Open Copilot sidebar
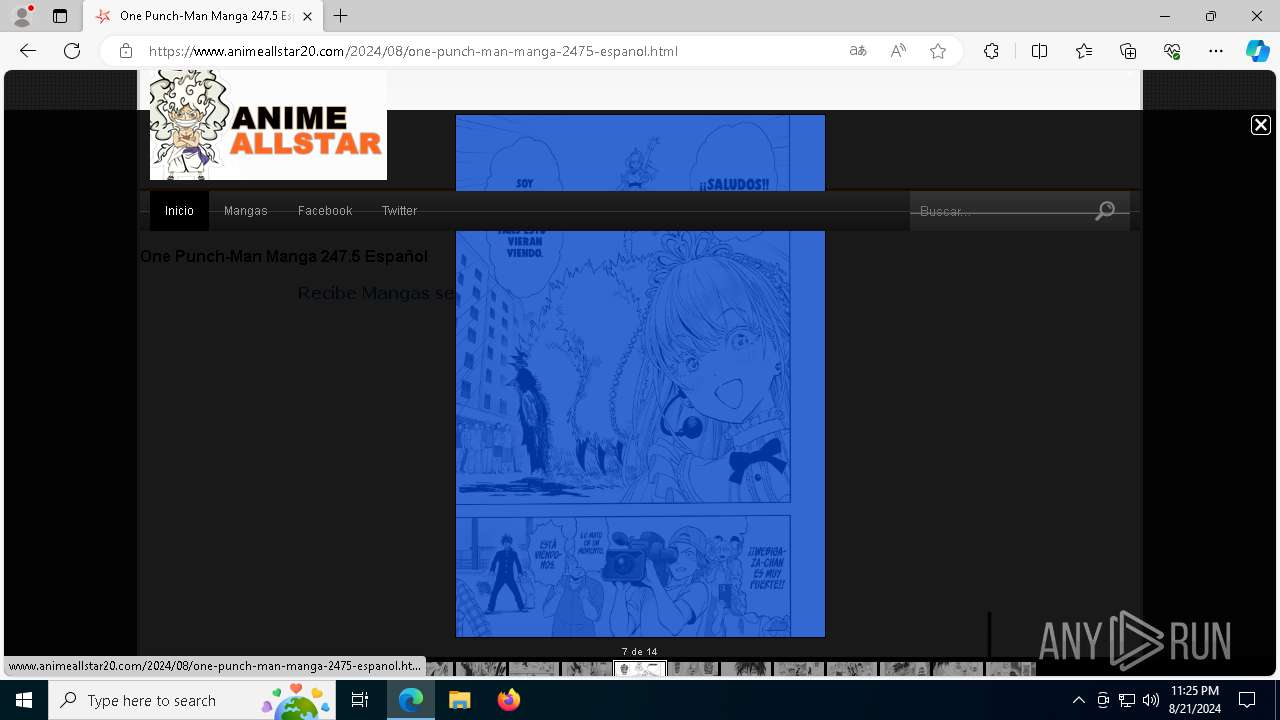This screenshot has width=1280, height=720. pos(1257,51)
